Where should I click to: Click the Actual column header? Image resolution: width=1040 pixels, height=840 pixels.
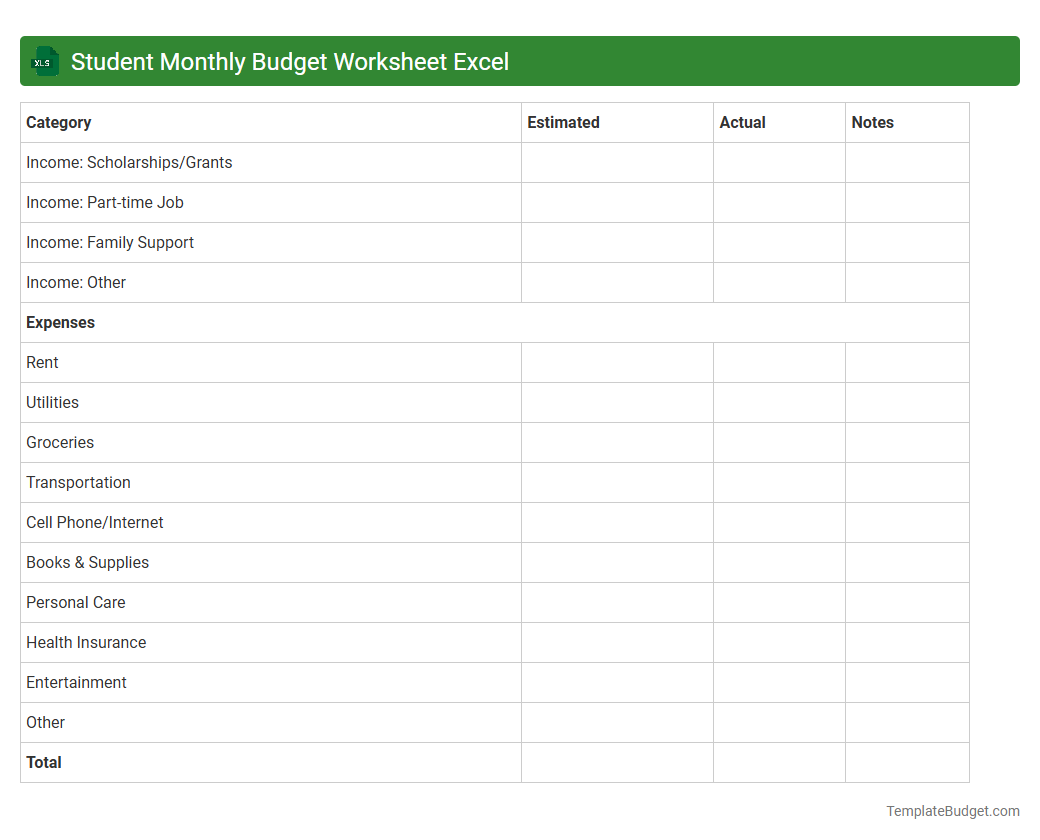(743, 122)
